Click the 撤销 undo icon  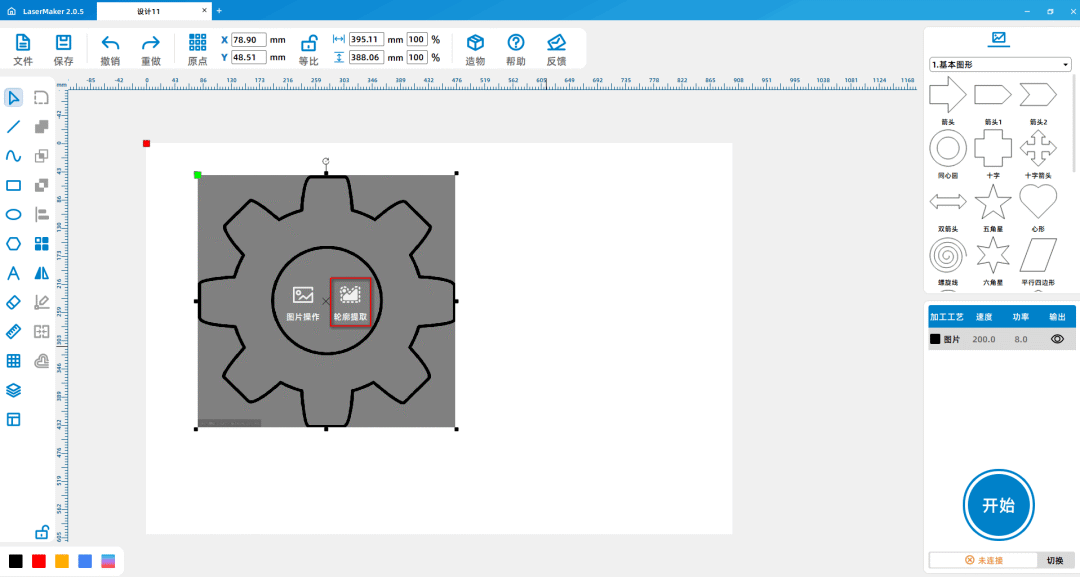coord(110,43)
